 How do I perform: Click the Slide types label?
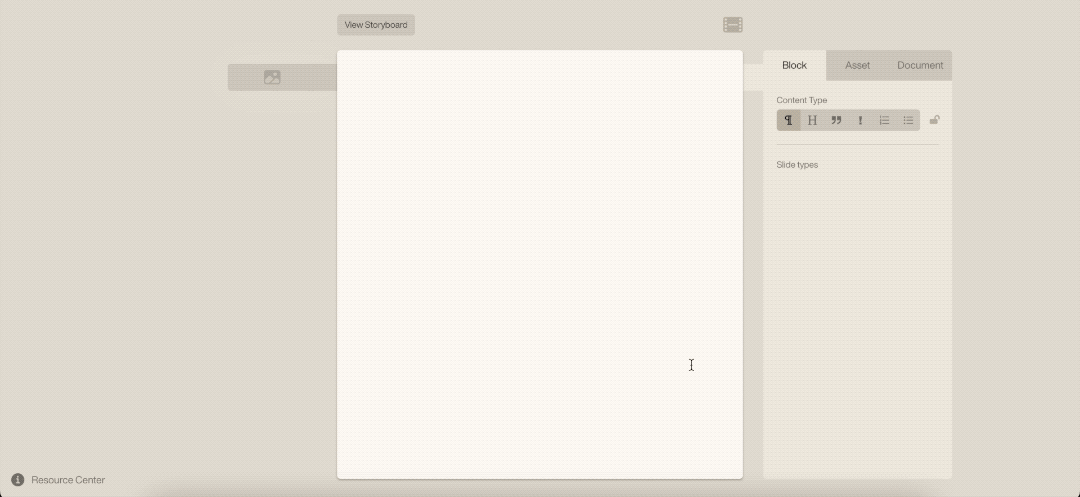point(797,165)
